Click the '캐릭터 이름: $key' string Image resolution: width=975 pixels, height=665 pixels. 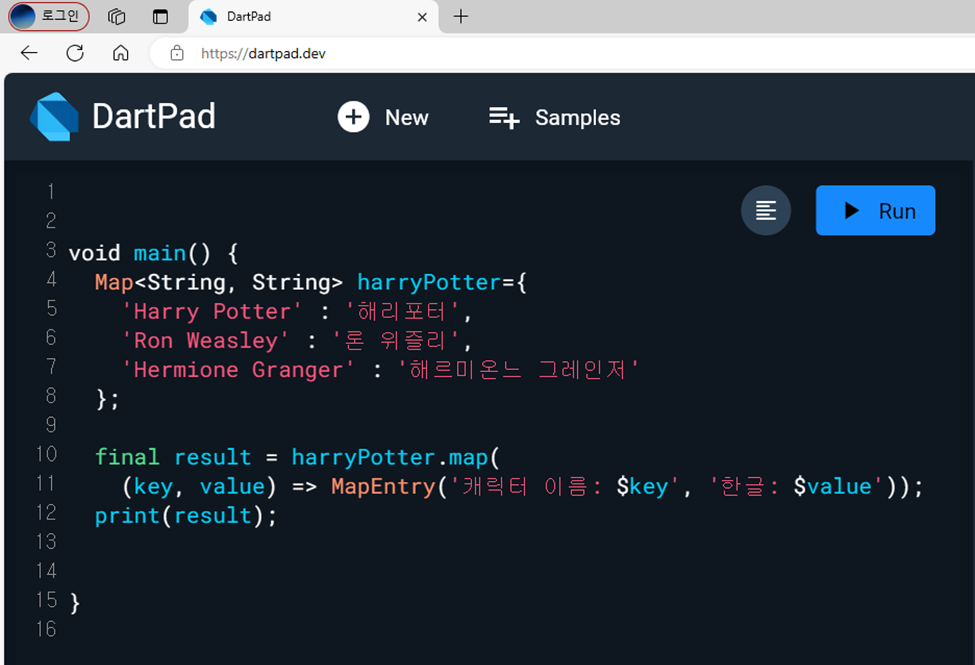(x=565, y=486)
